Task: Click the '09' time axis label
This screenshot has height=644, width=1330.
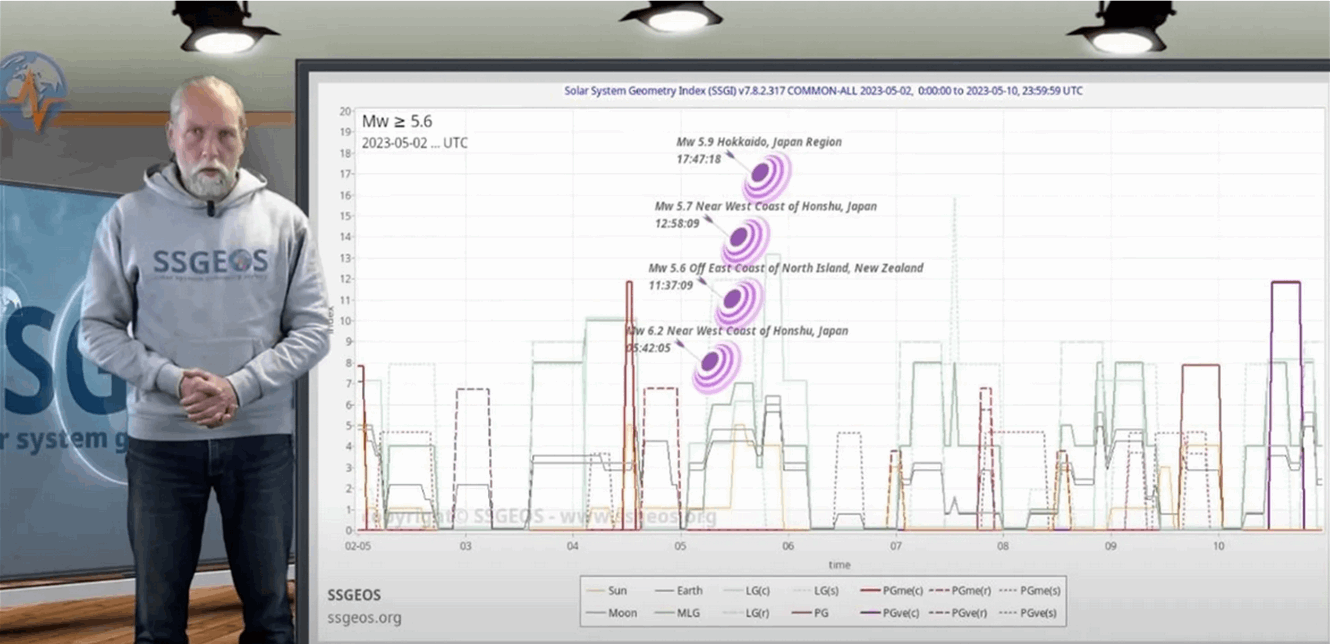Action: (x=1111, y=547)
